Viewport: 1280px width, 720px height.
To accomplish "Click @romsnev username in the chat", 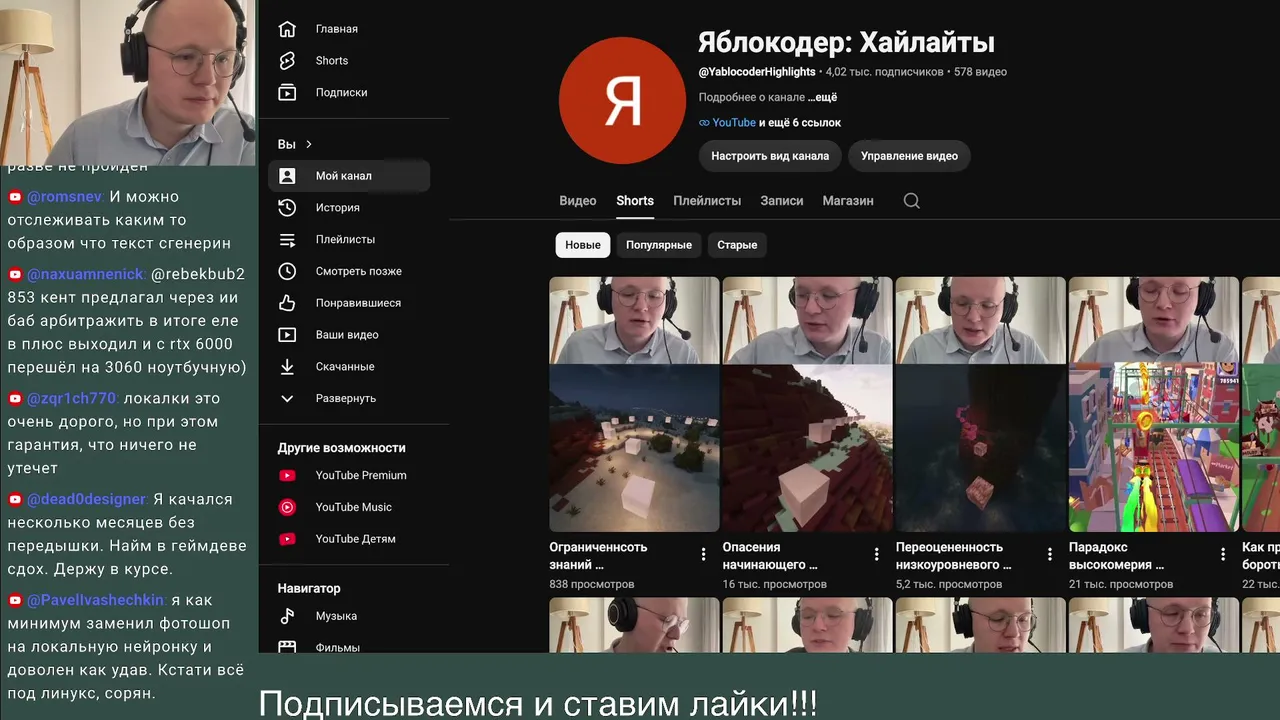I will click(66, 197).
